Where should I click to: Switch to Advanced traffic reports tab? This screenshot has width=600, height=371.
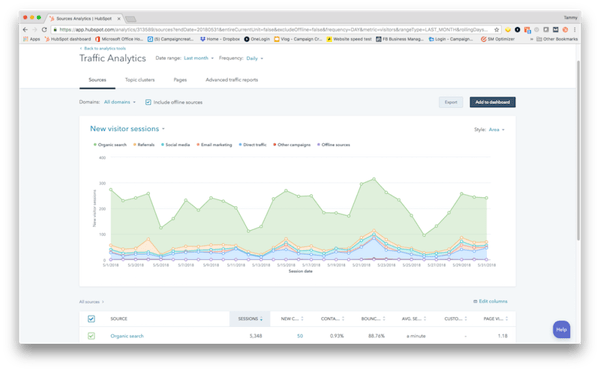tap(232, 80)
